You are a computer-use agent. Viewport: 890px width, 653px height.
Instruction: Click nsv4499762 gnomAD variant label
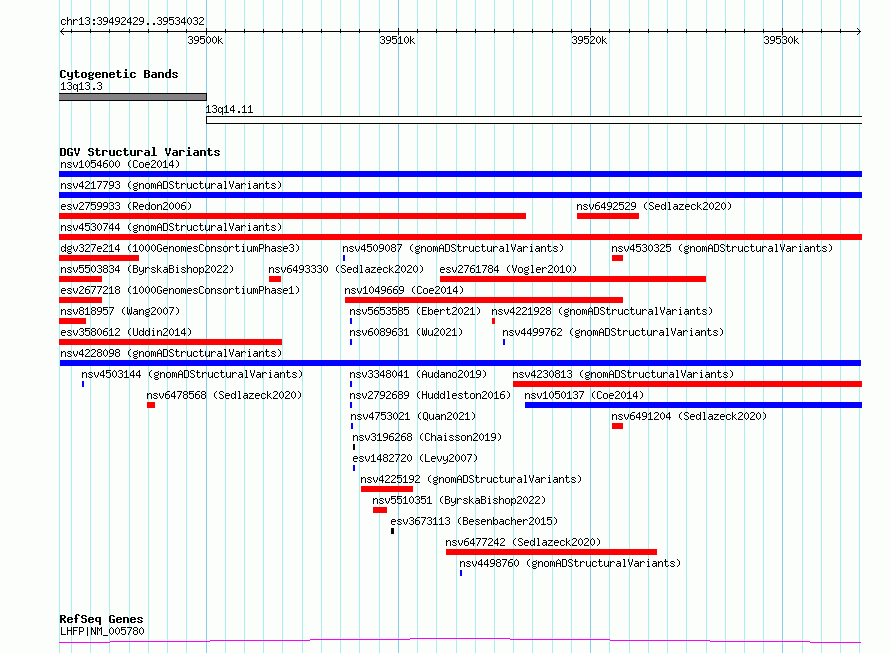pyautogui.click(x=613, y=332)
